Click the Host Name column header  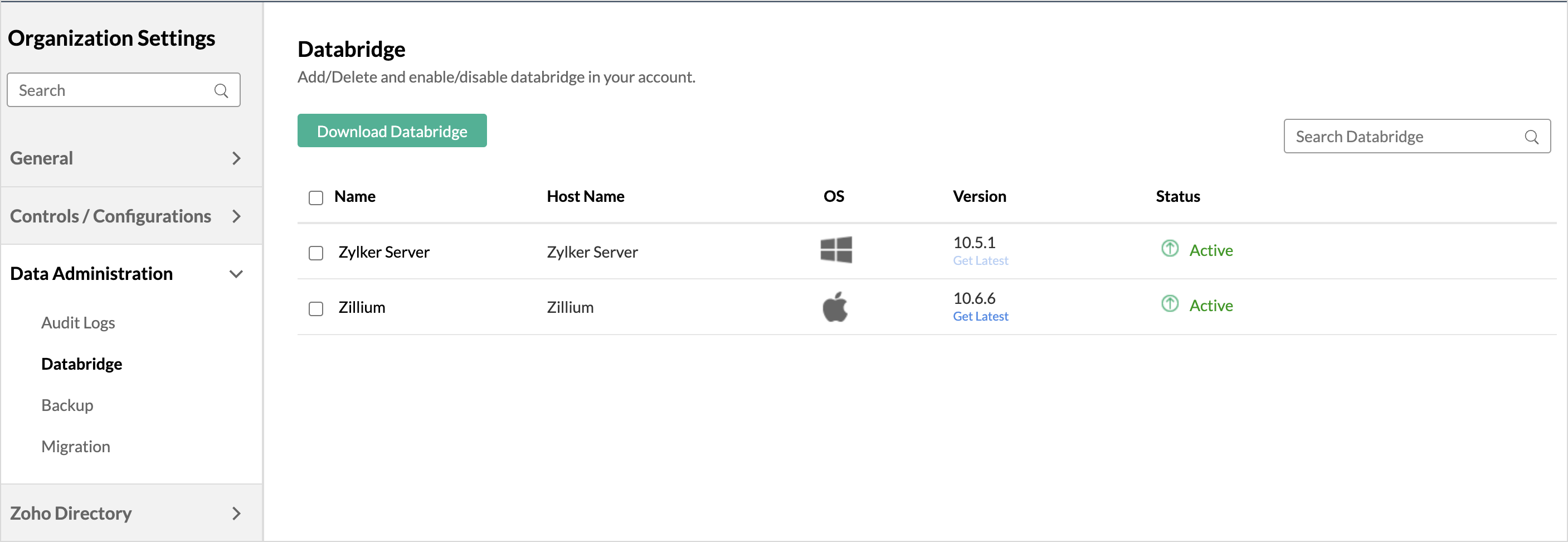[586, 197]
